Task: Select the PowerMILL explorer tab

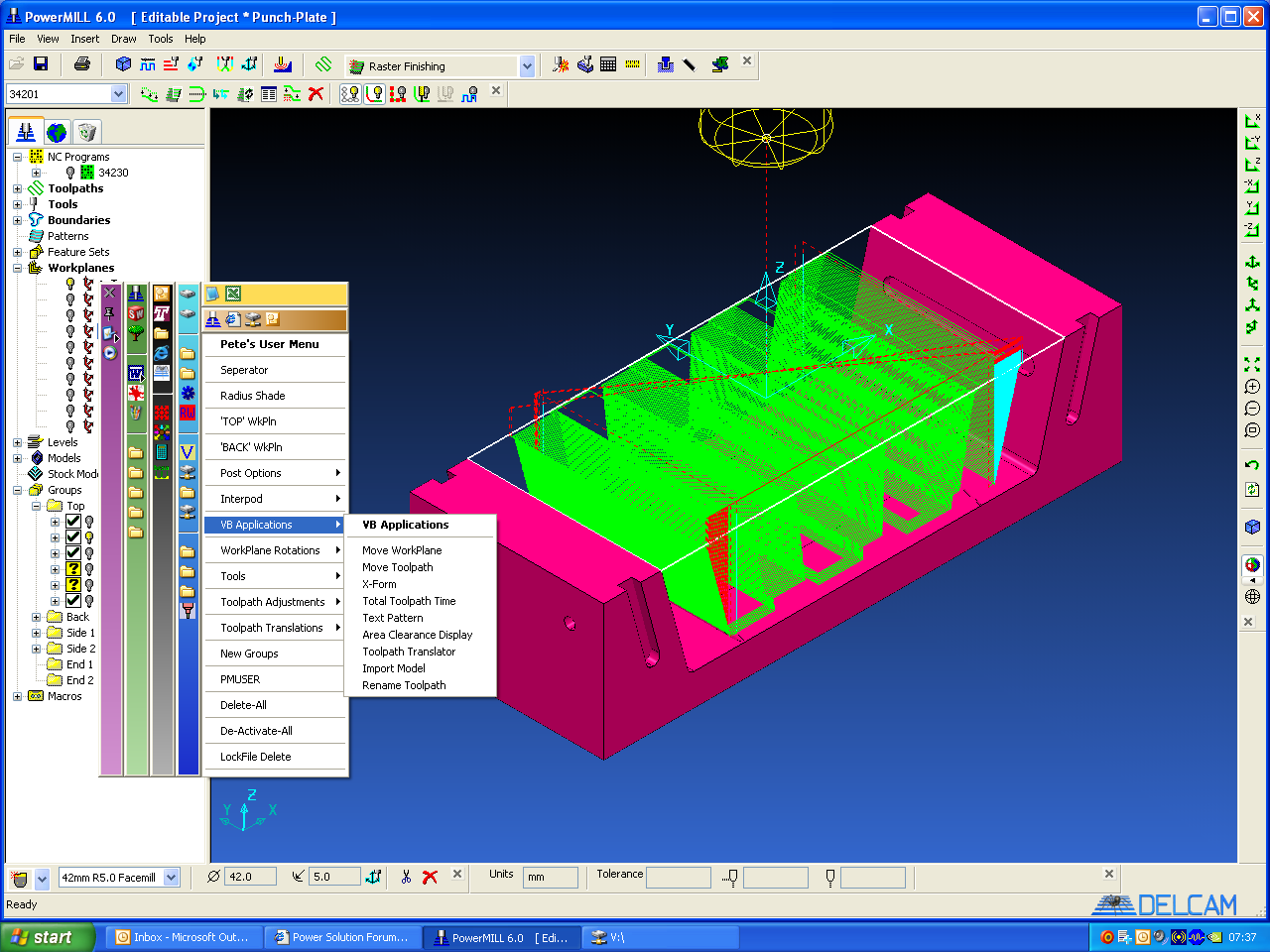Action: coord(26,131)
